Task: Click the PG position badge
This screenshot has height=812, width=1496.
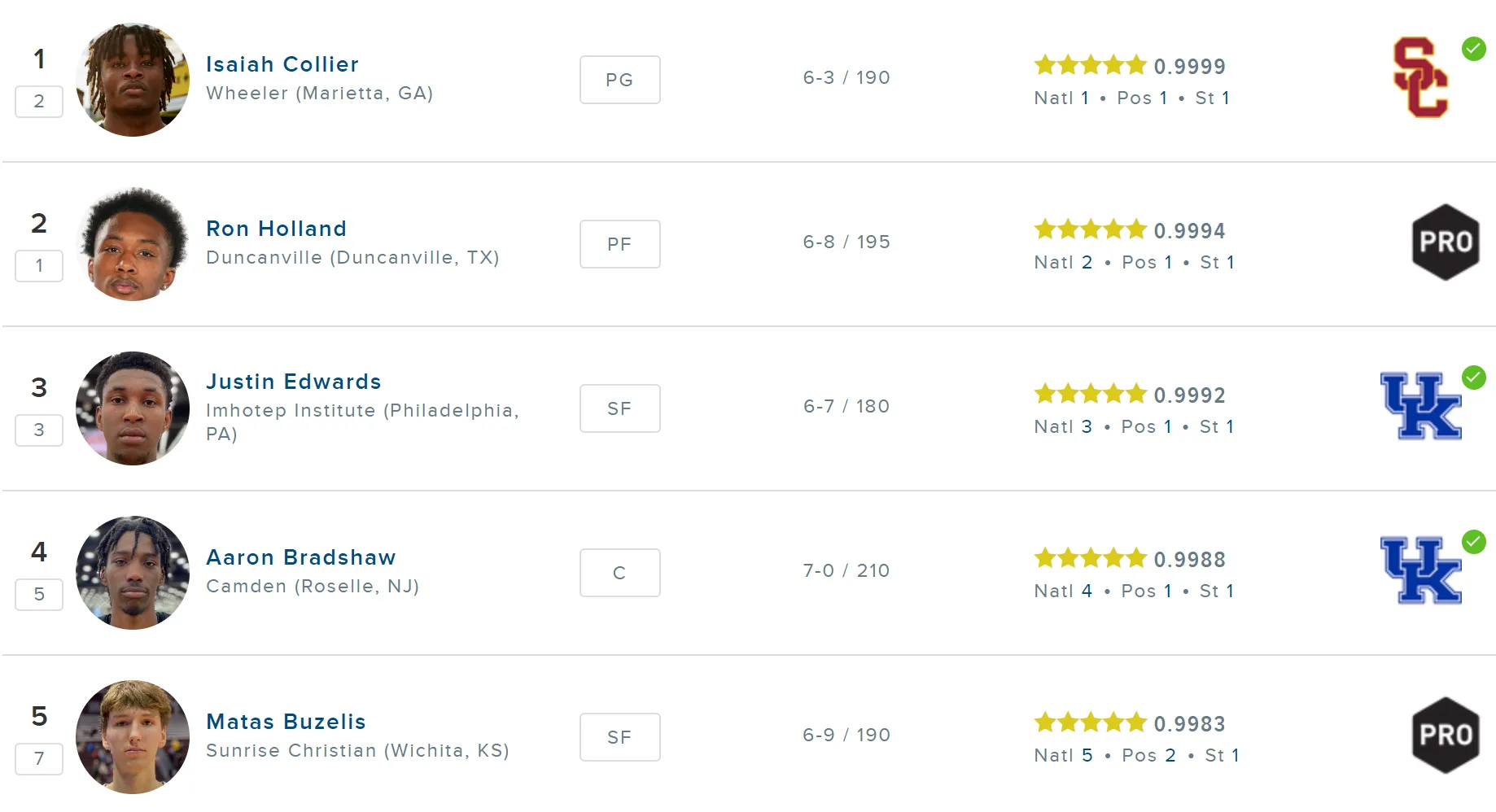Action: (x=620, y=80)
